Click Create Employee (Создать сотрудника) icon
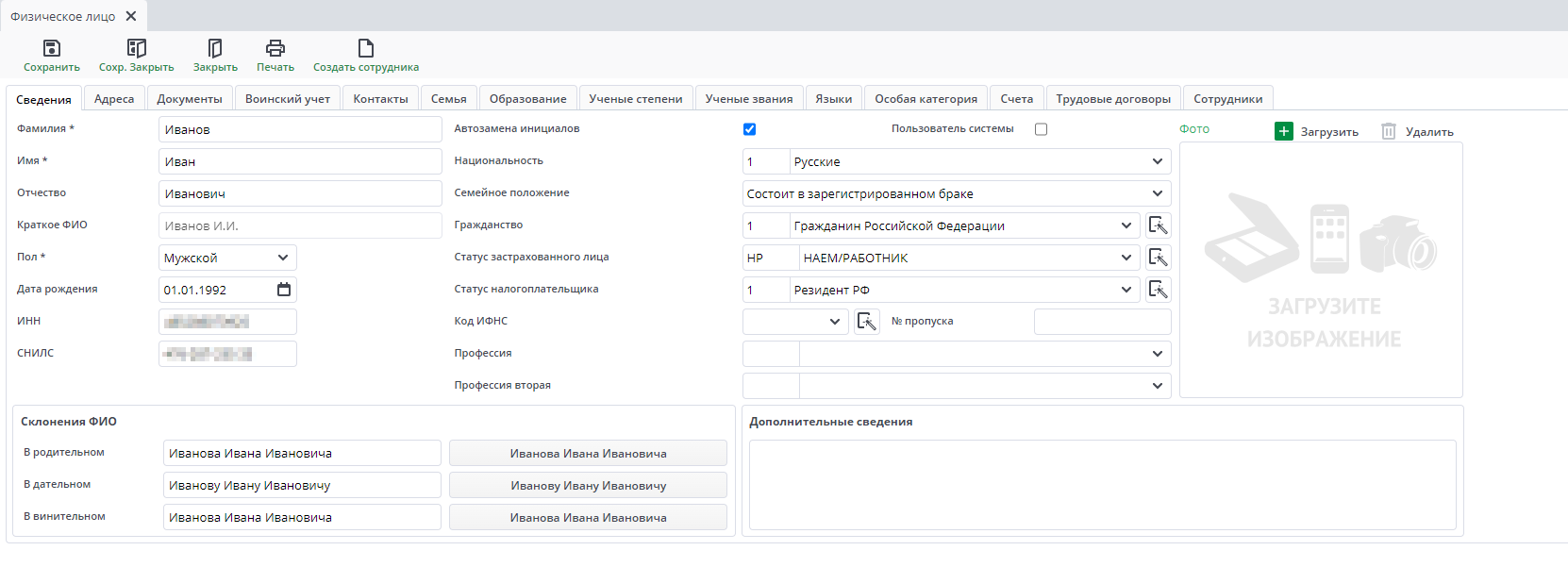This screenshot has width=1568, height=567. tap(366, 48)
